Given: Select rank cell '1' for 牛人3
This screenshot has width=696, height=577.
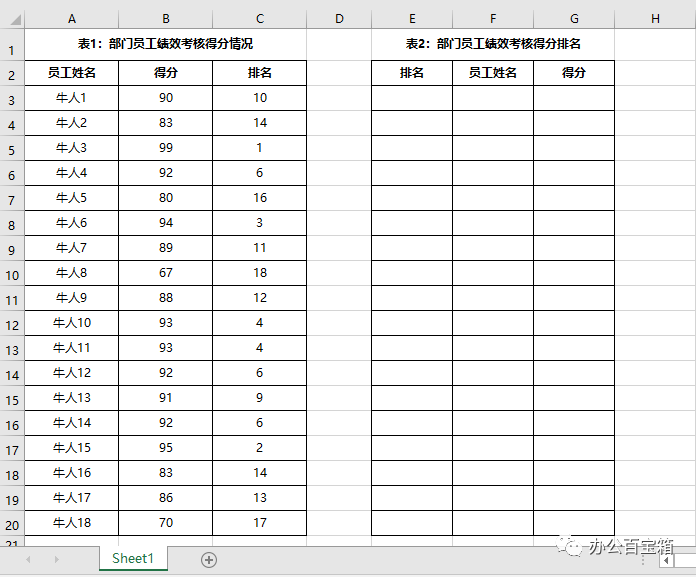Looking at the screenshot, I should pos(260,148).
